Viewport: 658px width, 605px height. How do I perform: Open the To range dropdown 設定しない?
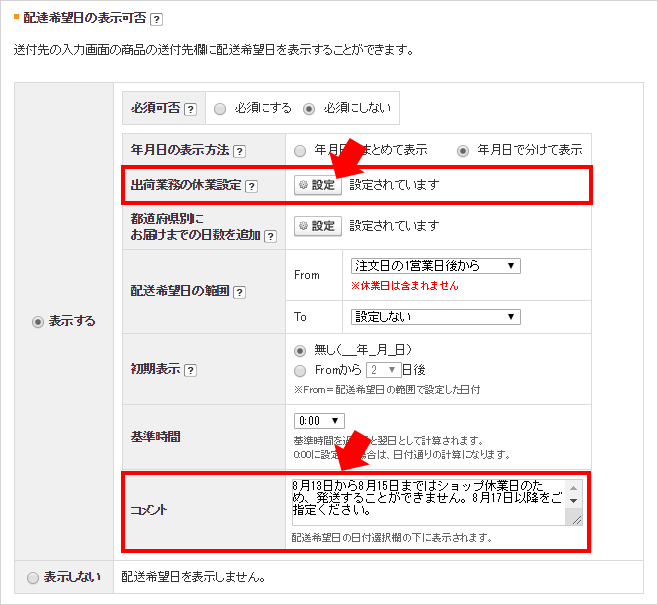point(436,317)
